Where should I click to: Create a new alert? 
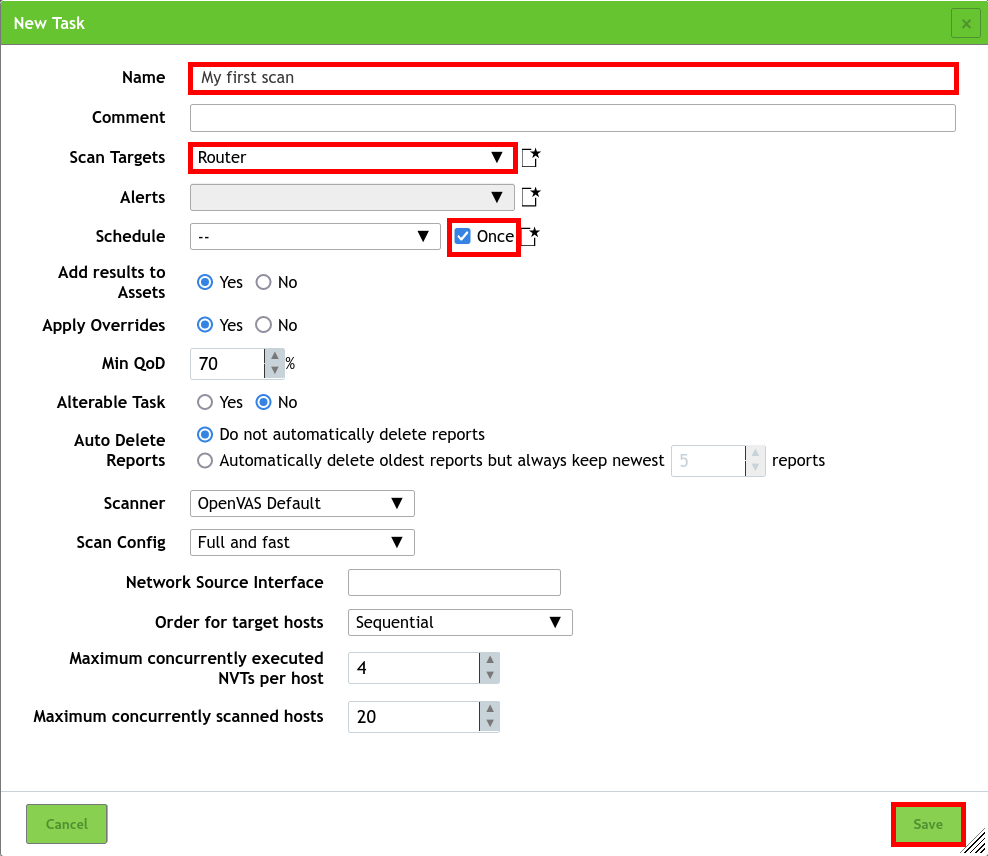531,196
